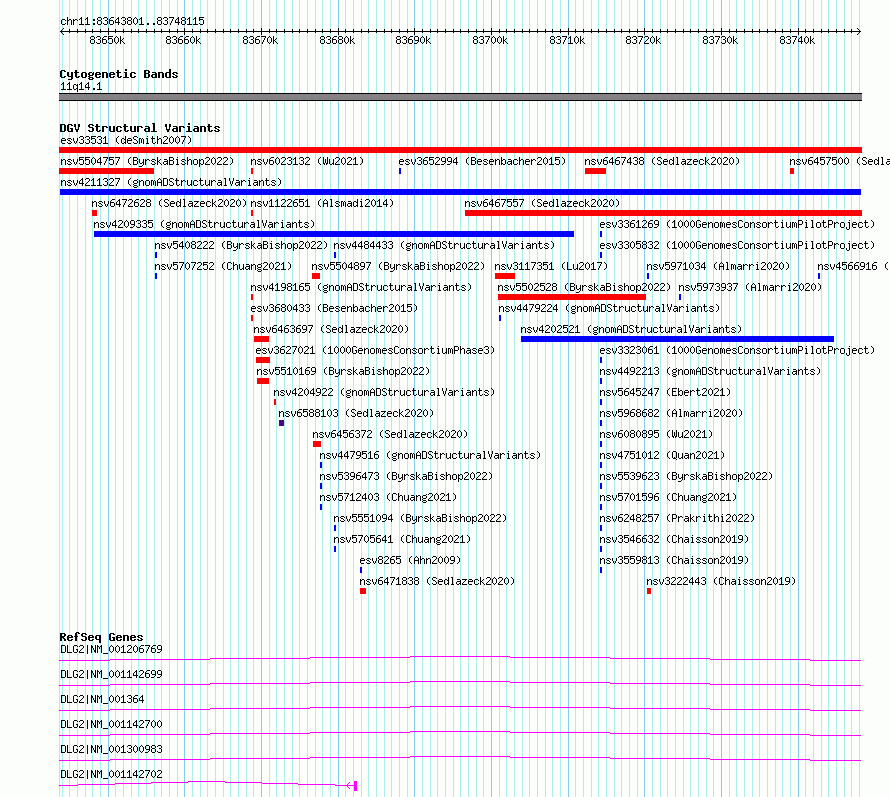Click the blue nsv4209335 variant bar

pos(334,234)
